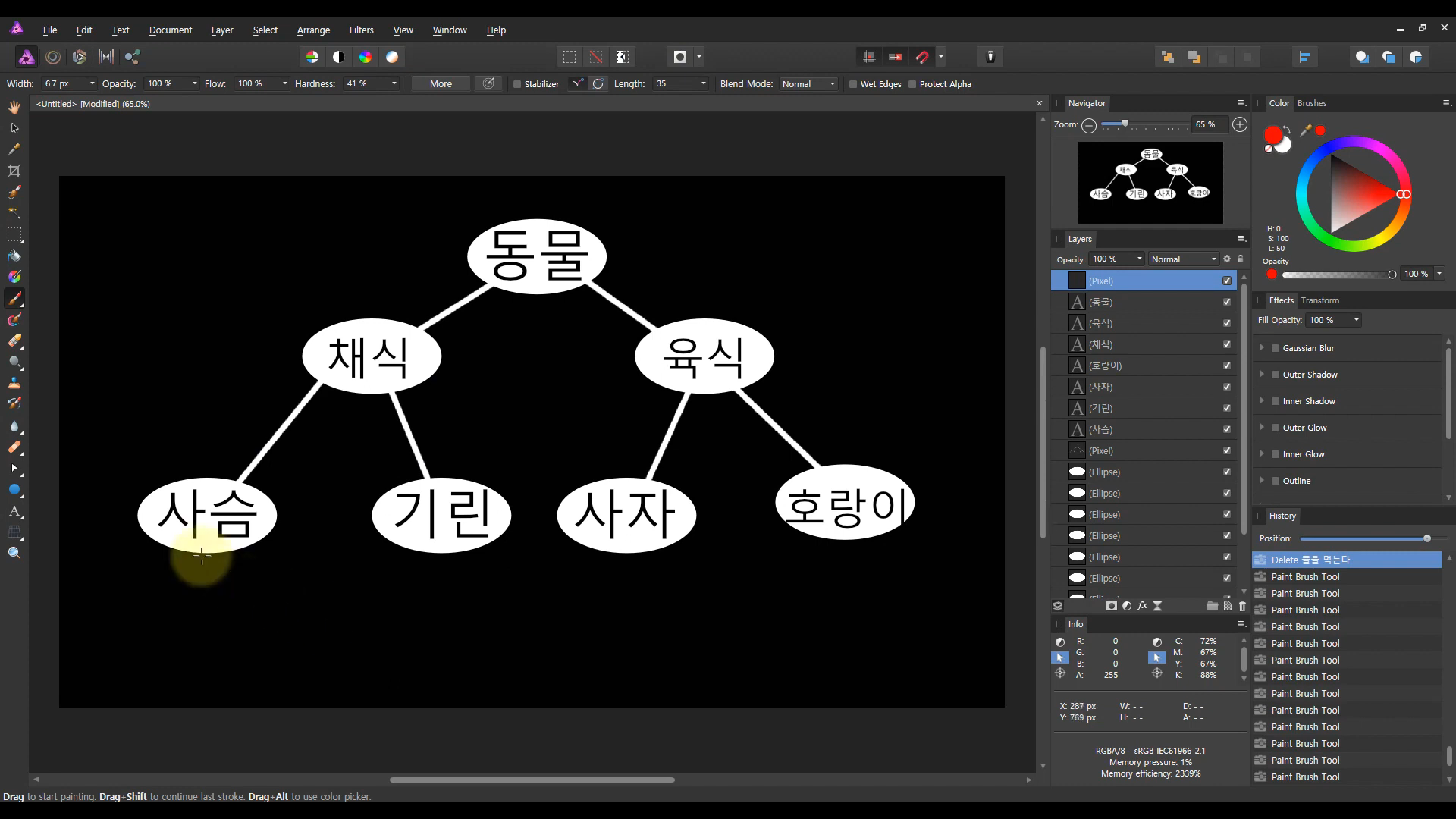Enable the Wet Edges checkbox
The image size is (1456, 819).
[853, 84]
